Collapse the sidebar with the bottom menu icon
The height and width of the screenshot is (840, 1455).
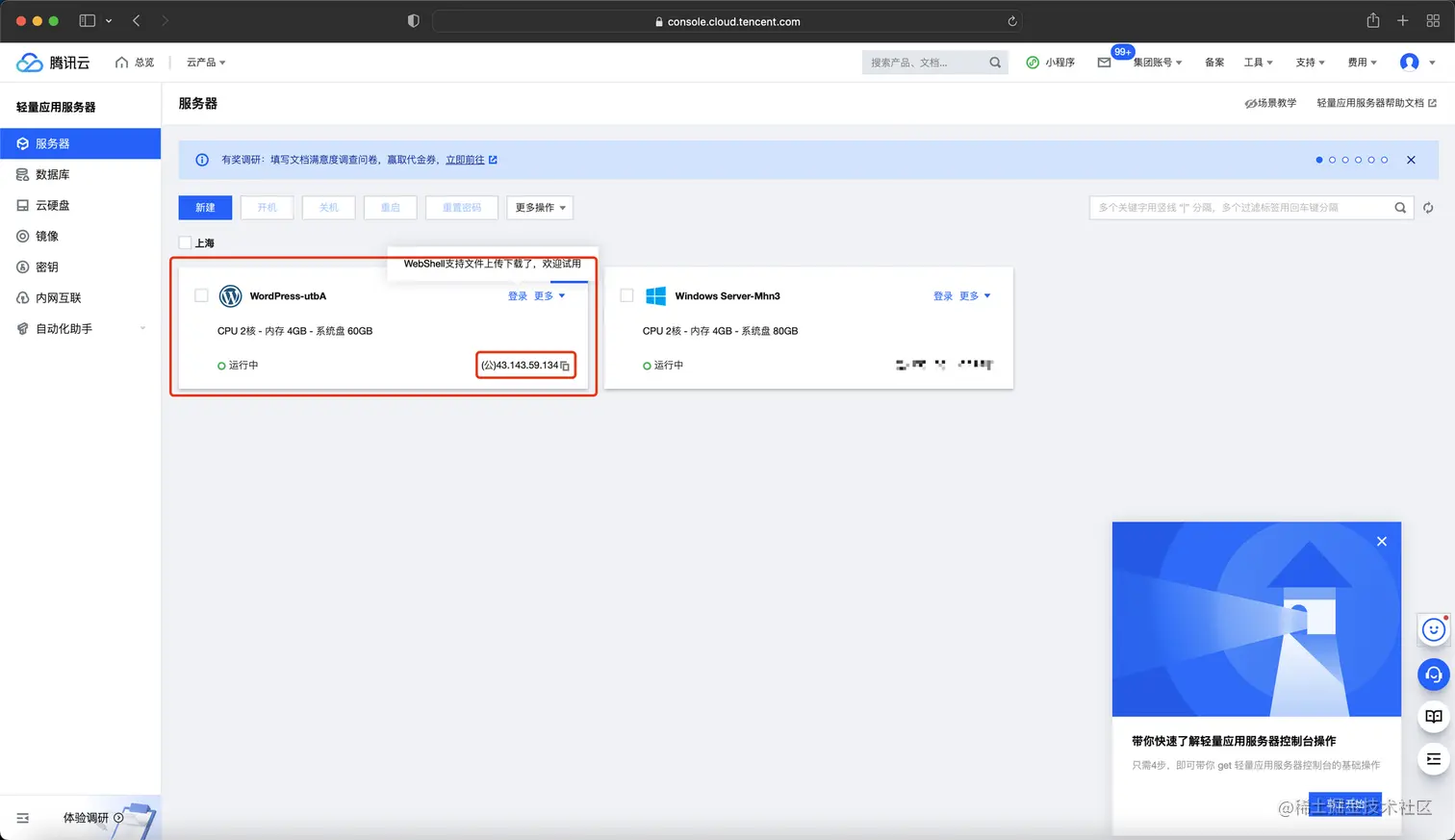click(x=23, y=818)
